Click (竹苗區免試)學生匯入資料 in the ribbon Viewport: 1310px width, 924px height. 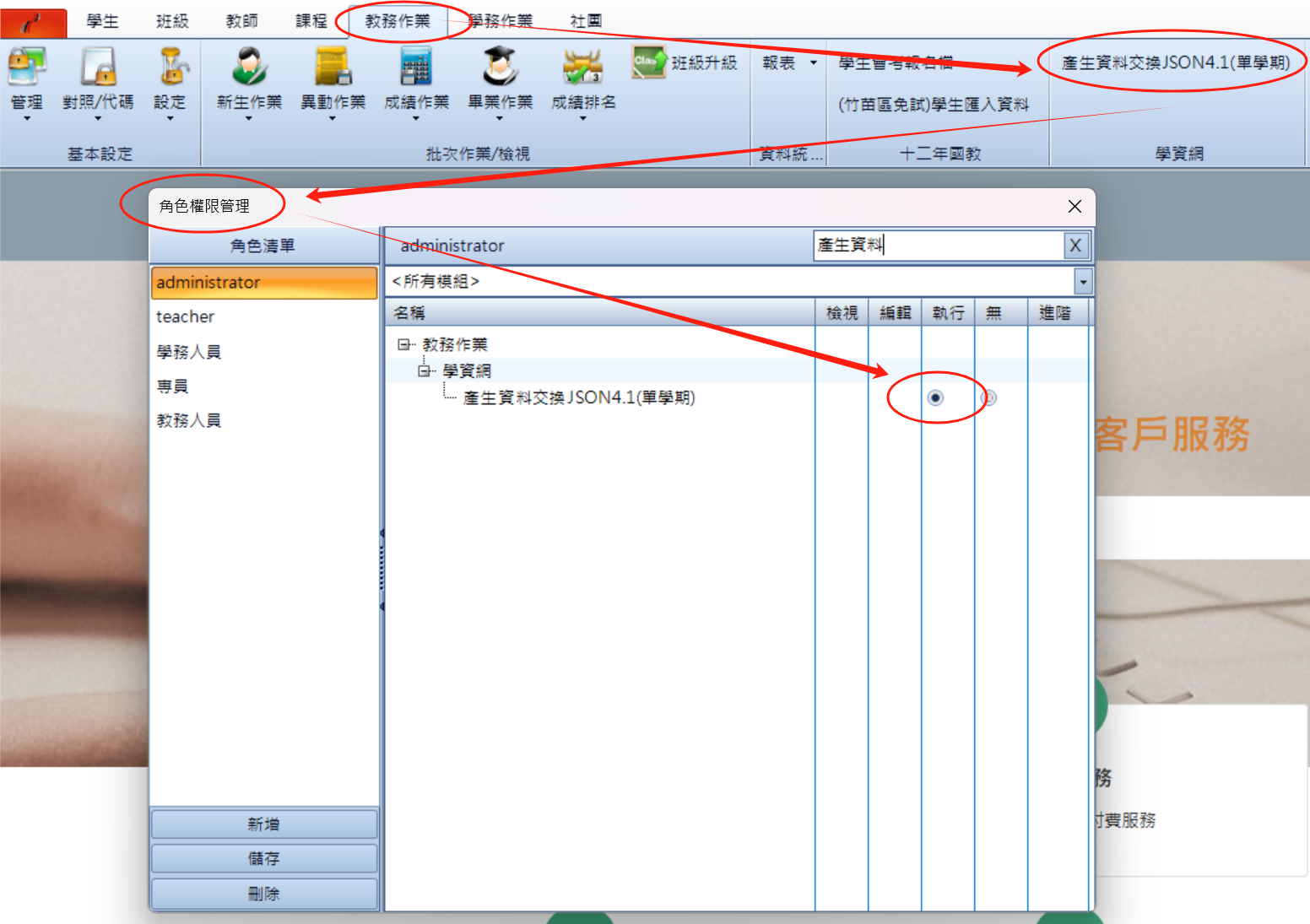coord(934,105)
